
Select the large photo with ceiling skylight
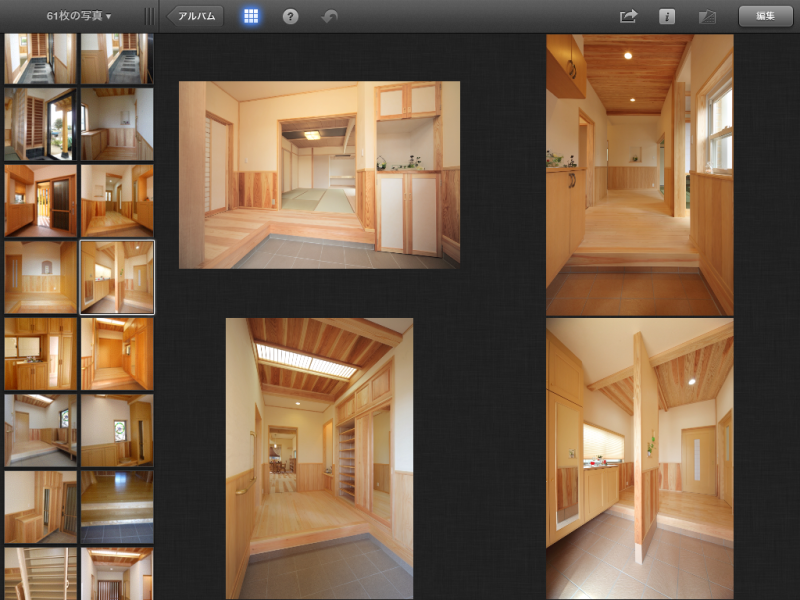[319, 458]
